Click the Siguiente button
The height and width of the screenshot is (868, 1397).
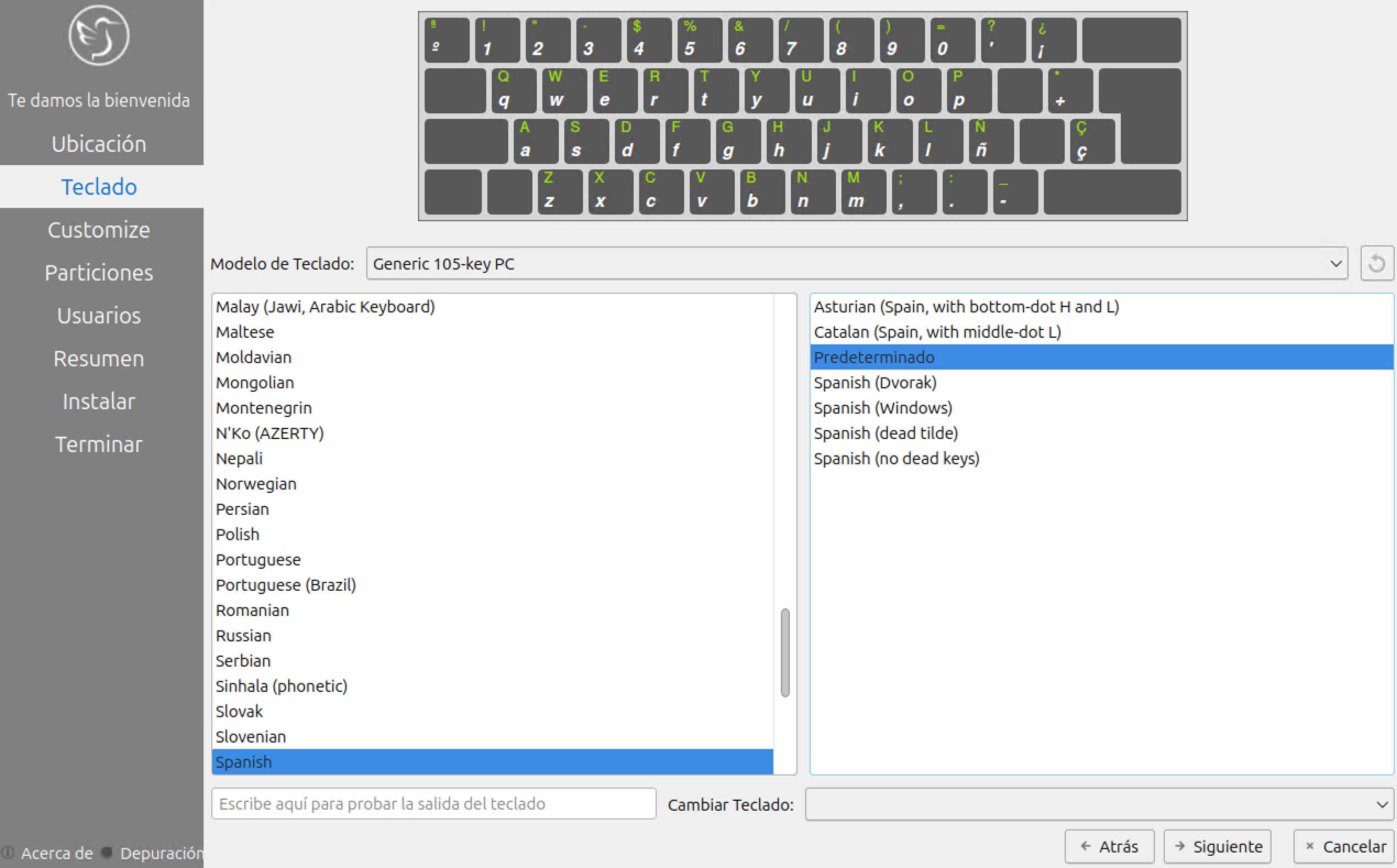point(1217,846)
